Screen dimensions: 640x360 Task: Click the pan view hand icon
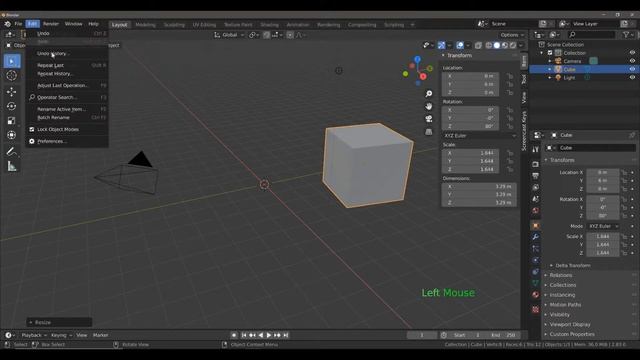coord(429,106)
